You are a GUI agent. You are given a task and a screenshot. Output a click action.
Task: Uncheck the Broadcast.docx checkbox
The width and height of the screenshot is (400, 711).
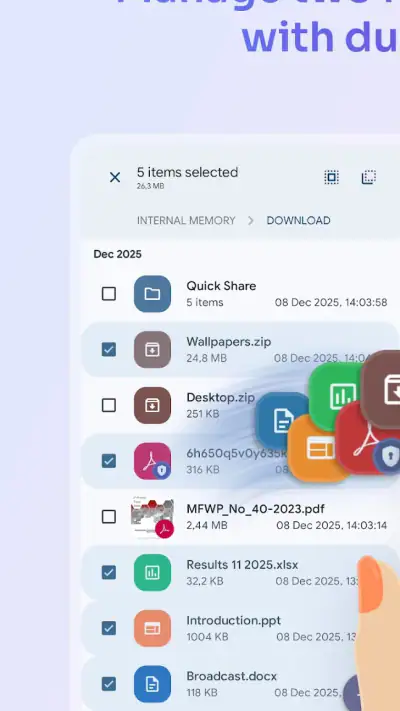click(109, 684)
